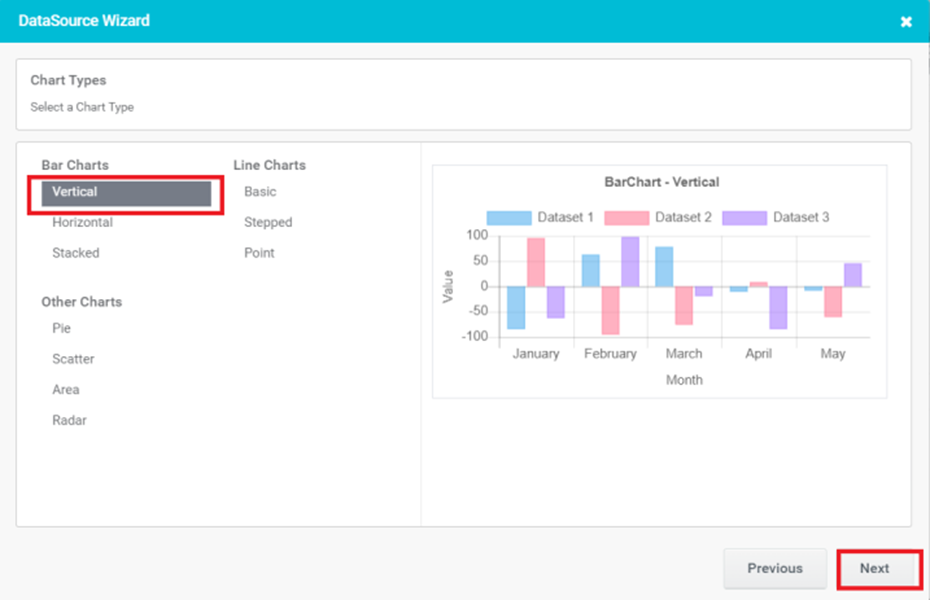Click the Value axis title
Screen dimensions: 930x600
click(448, 286)
